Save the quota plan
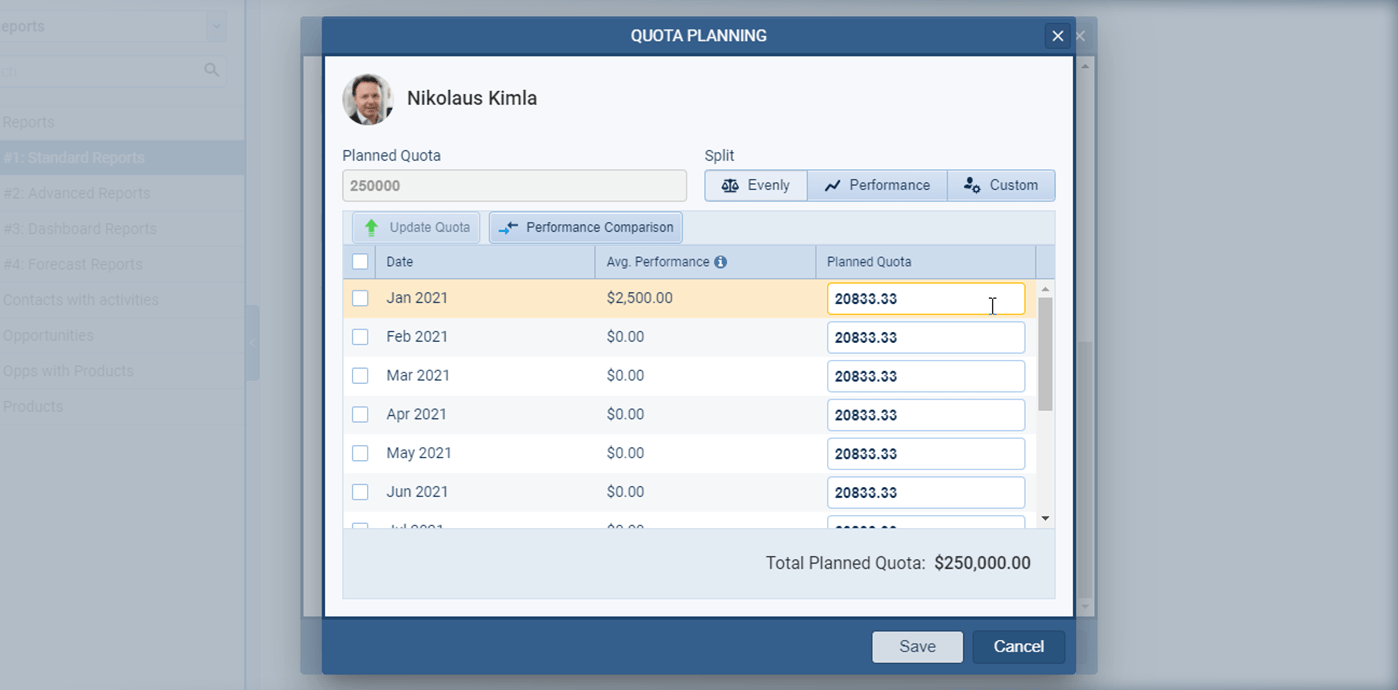Image resolution: width=1398 pixels, height=690 pixels. point(917,647)
